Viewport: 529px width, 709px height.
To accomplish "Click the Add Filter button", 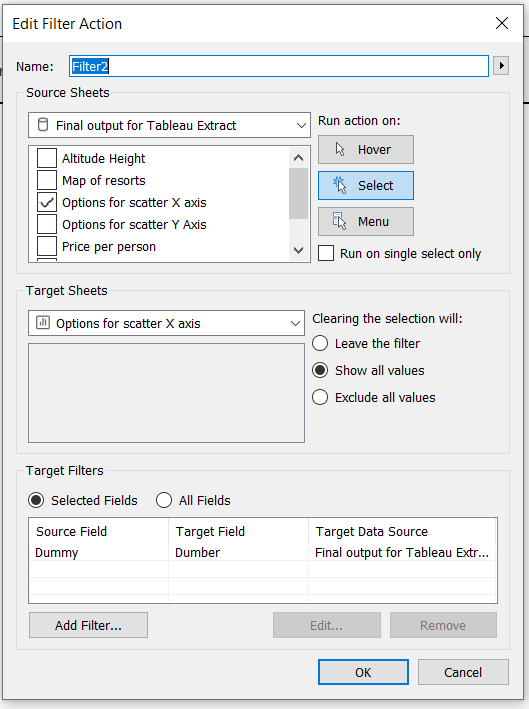I will [x=88, y=625].
